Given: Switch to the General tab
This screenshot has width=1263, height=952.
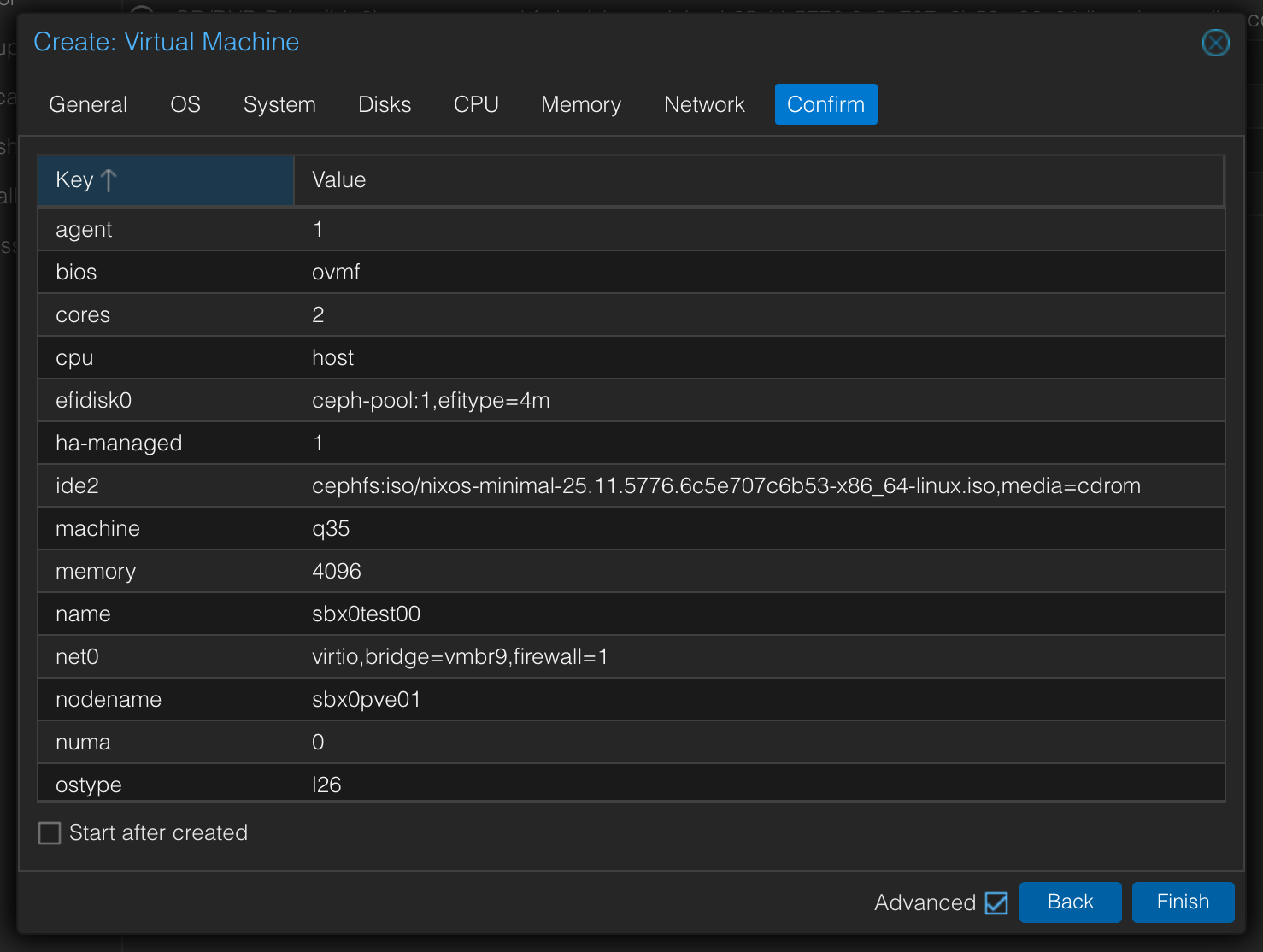Looking at the screenshot, I should tap(87, 103).
